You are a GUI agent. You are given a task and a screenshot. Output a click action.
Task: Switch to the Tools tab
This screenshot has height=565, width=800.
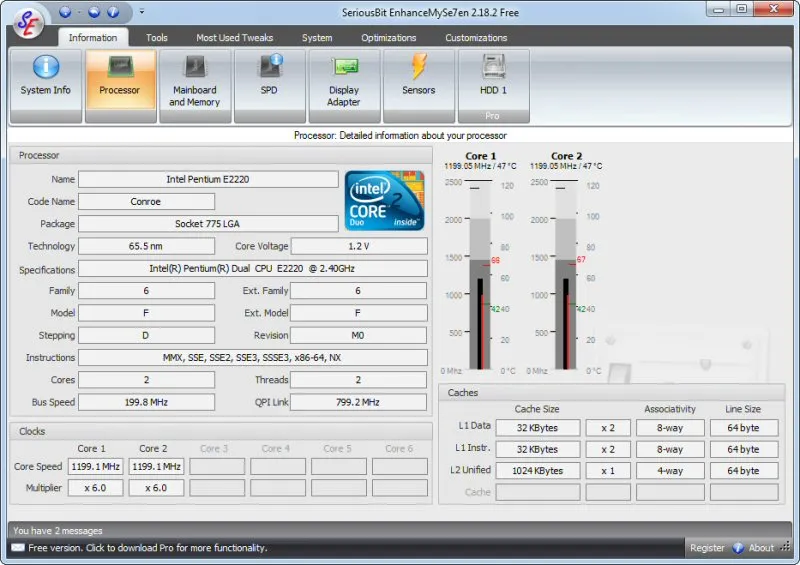[x=157, y=38]
